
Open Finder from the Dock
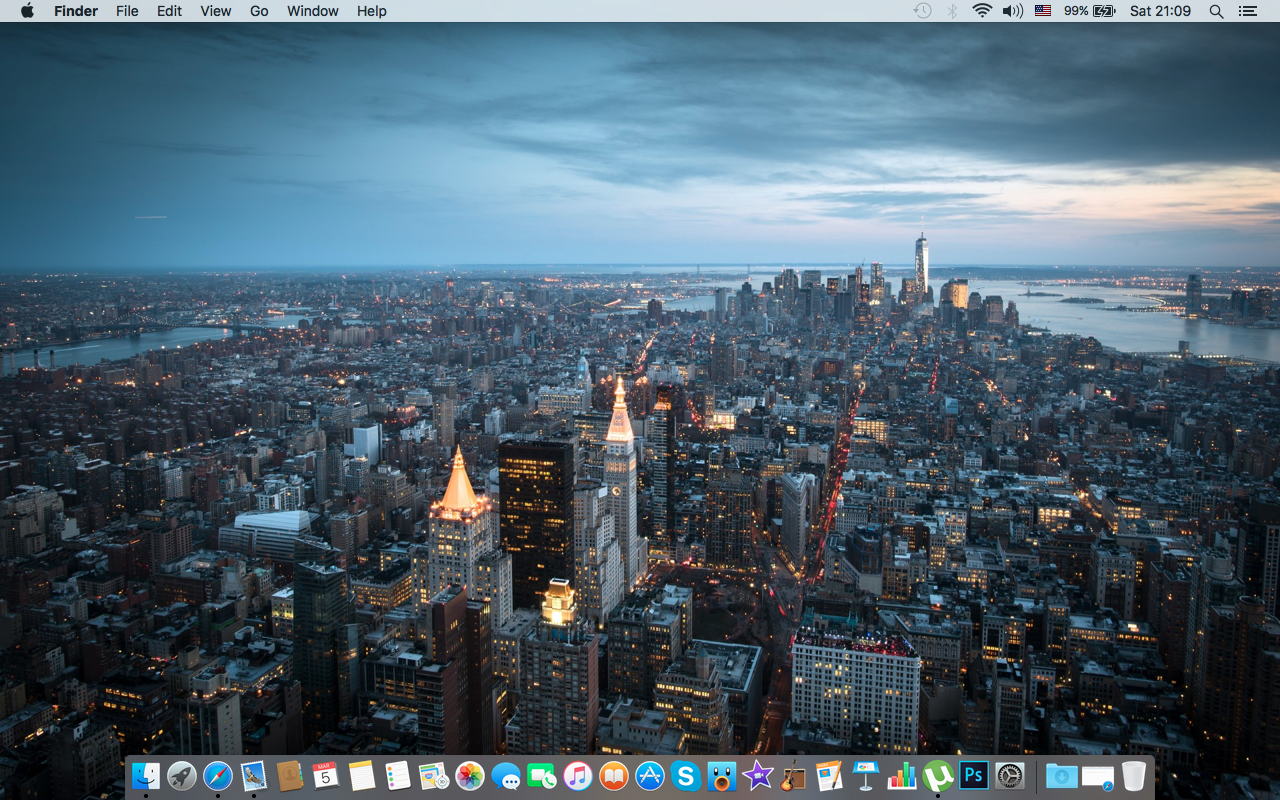146,775
